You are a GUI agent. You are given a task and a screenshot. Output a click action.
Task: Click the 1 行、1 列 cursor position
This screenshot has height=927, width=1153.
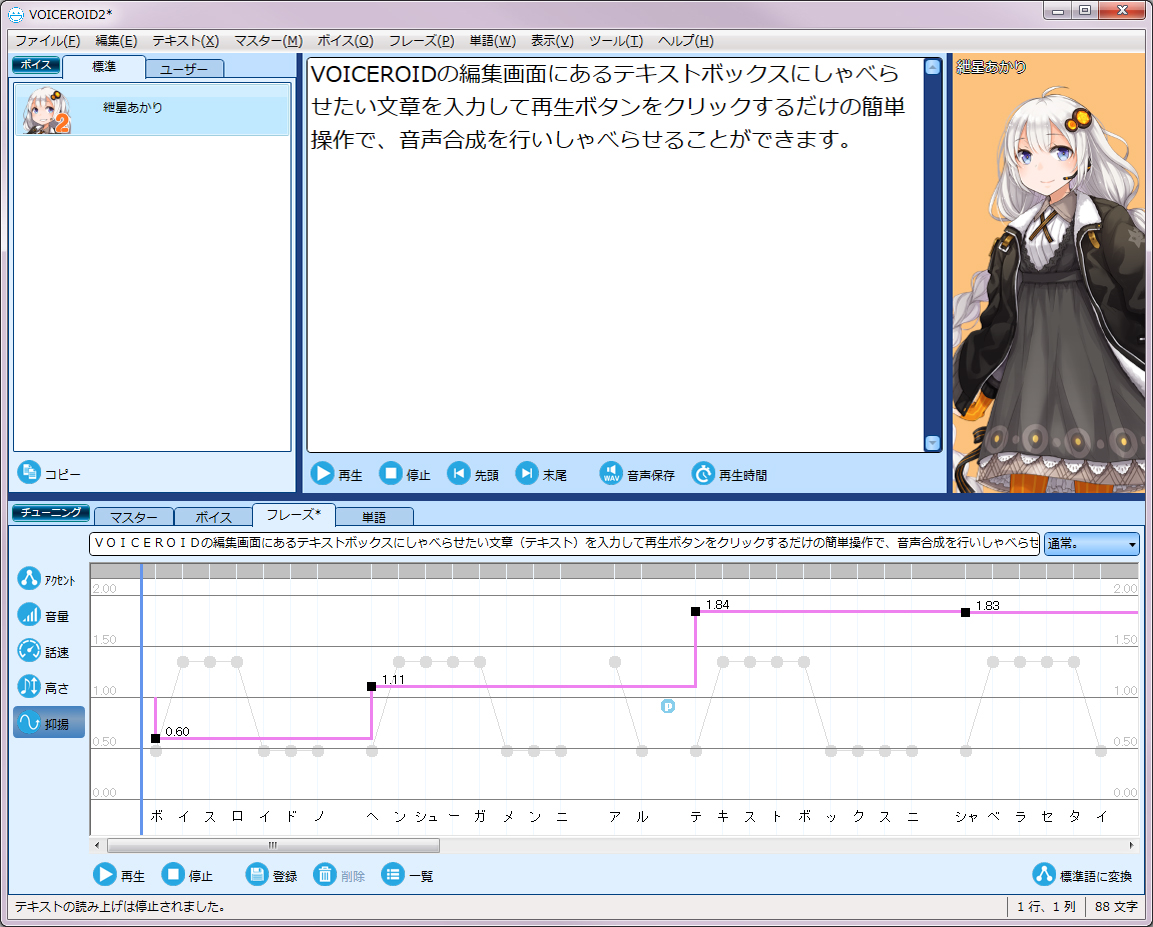tap(1046, 906)
